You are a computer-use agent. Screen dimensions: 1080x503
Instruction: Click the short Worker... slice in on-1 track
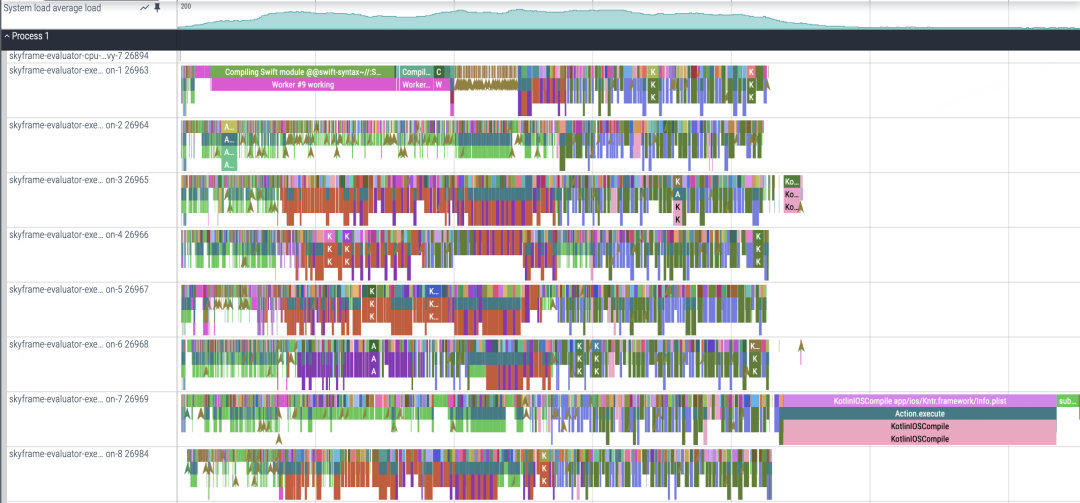click(x=415, y=85)
